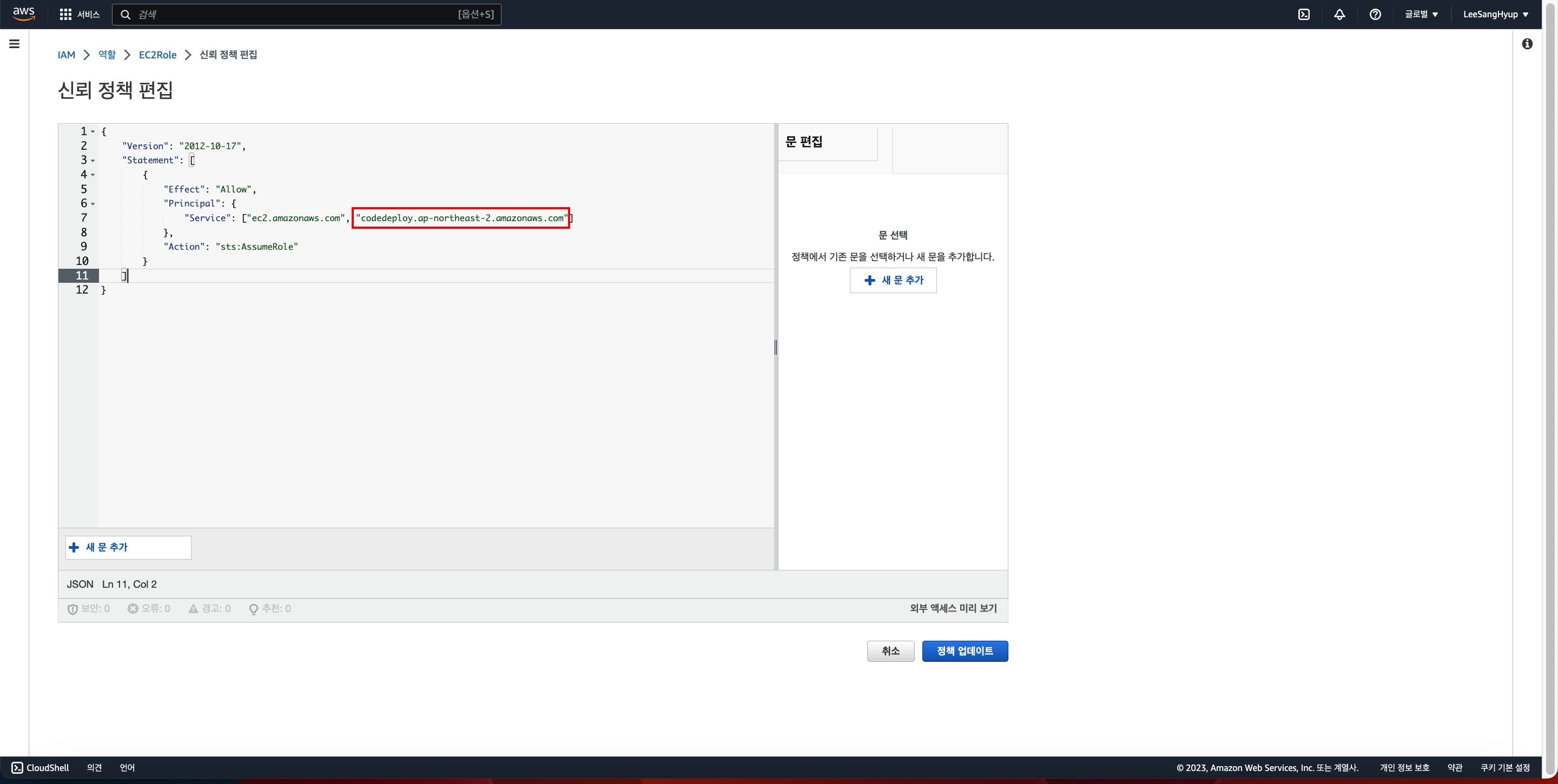Open the info panel icon
1558x784 pixels.
pos(1527,43)
